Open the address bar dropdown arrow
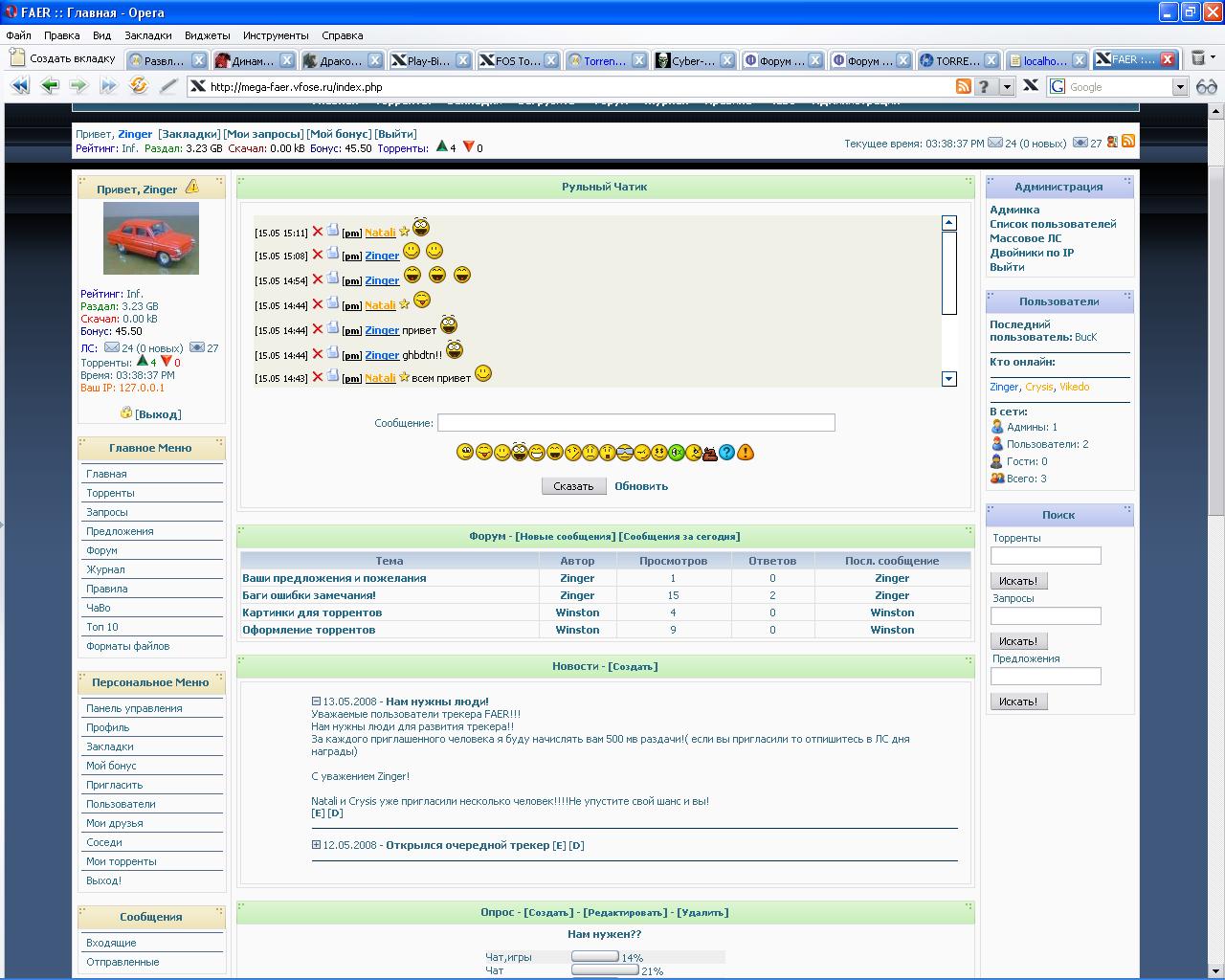 (x=1007, y=87)
